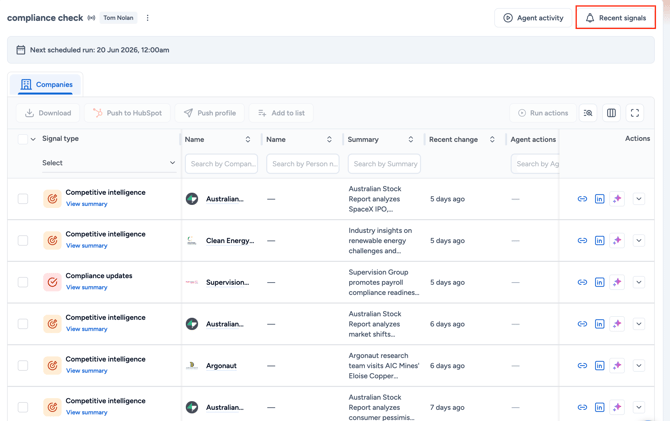The height and width of the screenshot is (421, 670).
Task: Click AI sparkle icon on Supervision row
Action: coord(617,282)
